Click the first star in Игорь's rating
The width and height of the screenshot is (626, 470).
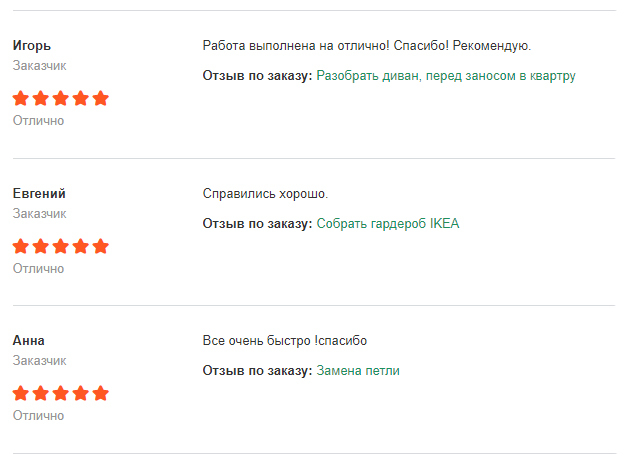pyautogui.click(x=21, y=98)
